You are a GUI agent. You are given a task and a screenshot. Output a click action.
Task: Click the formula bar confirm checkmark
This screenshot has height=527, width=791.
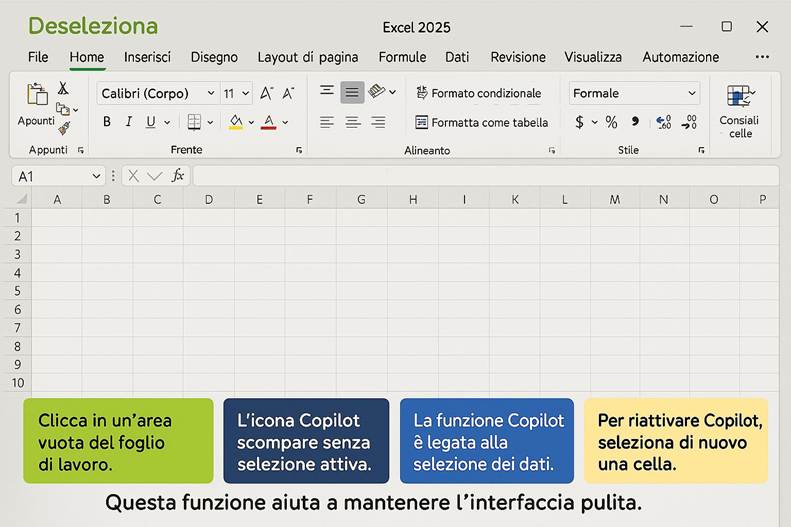[155, 176]
